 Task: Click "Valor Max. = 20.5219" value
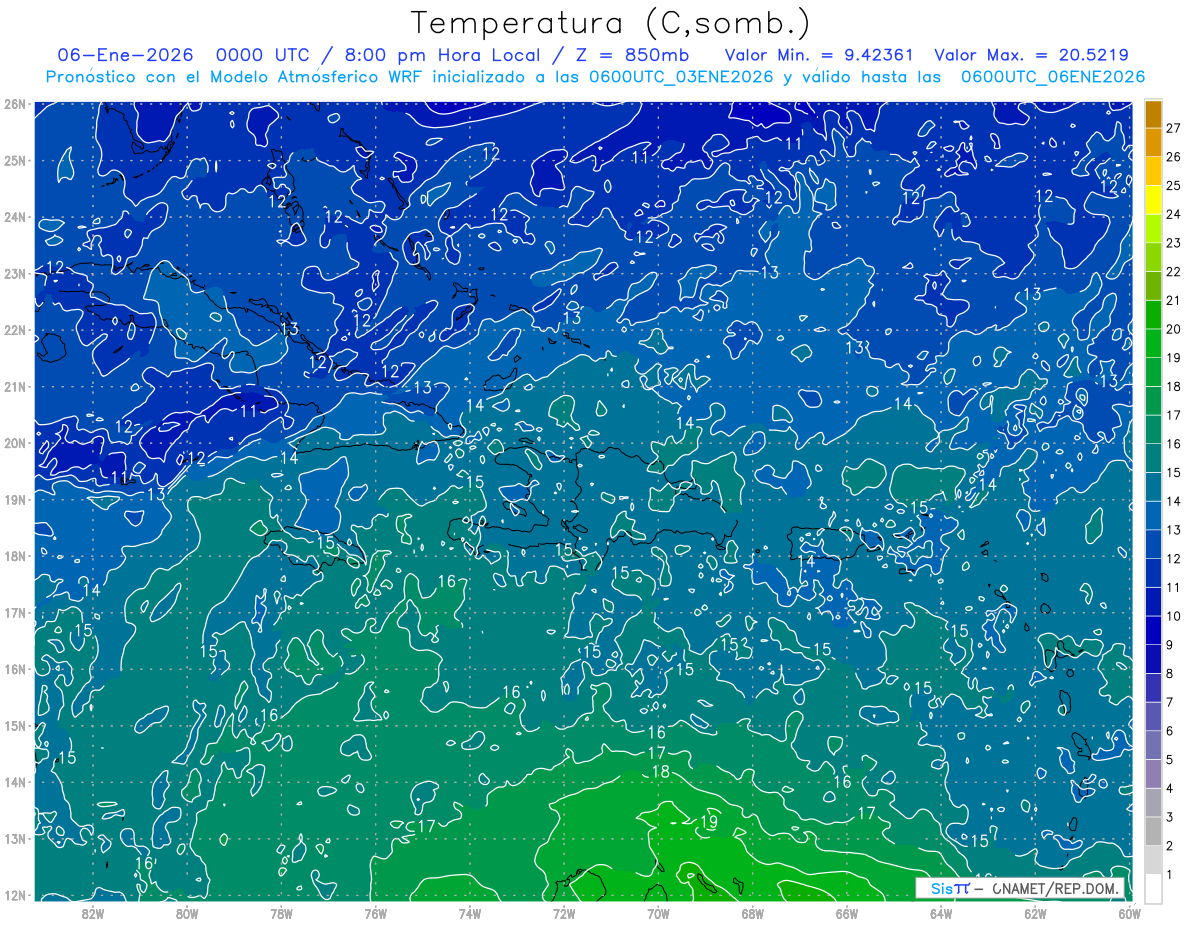[1032, 55]
